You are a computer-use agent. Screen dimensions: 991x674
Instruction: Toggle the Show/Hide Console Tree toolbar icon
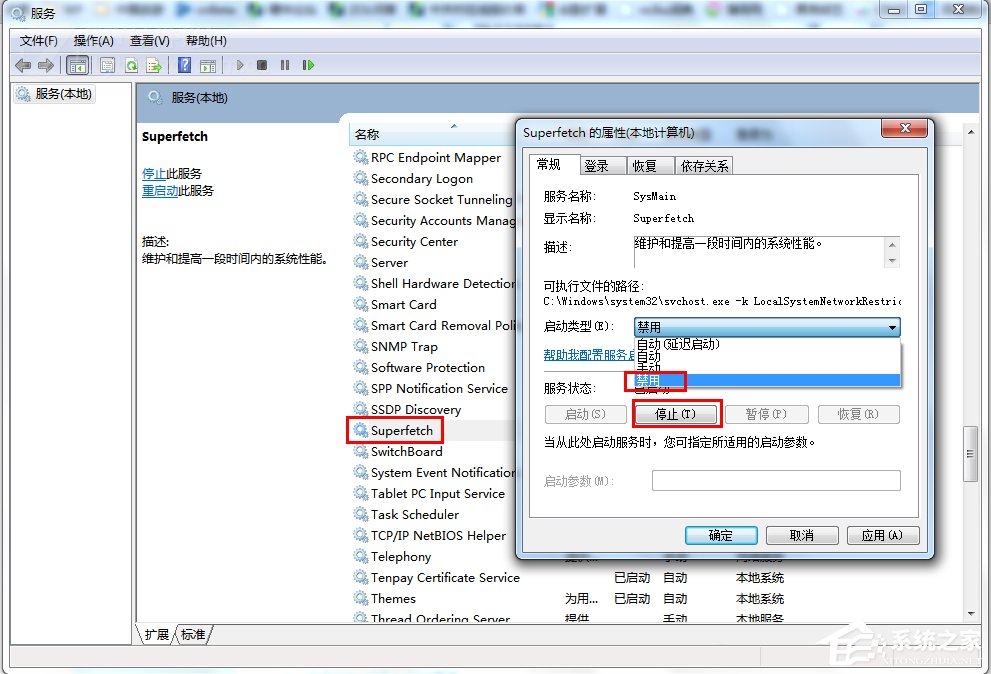77,64
